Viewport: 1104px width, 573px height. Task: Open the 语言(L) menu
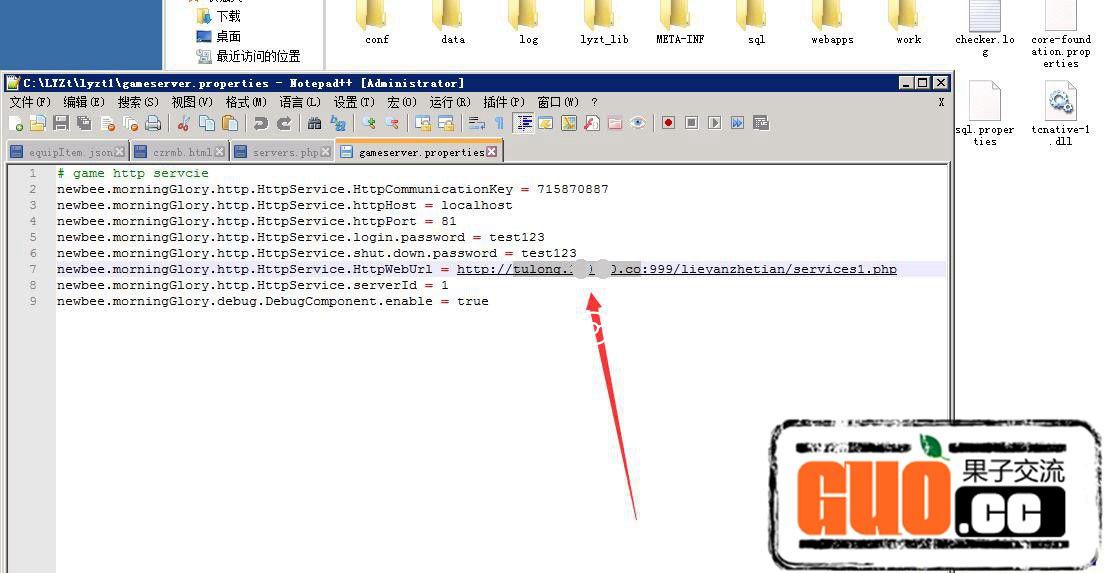click(299, 102)
